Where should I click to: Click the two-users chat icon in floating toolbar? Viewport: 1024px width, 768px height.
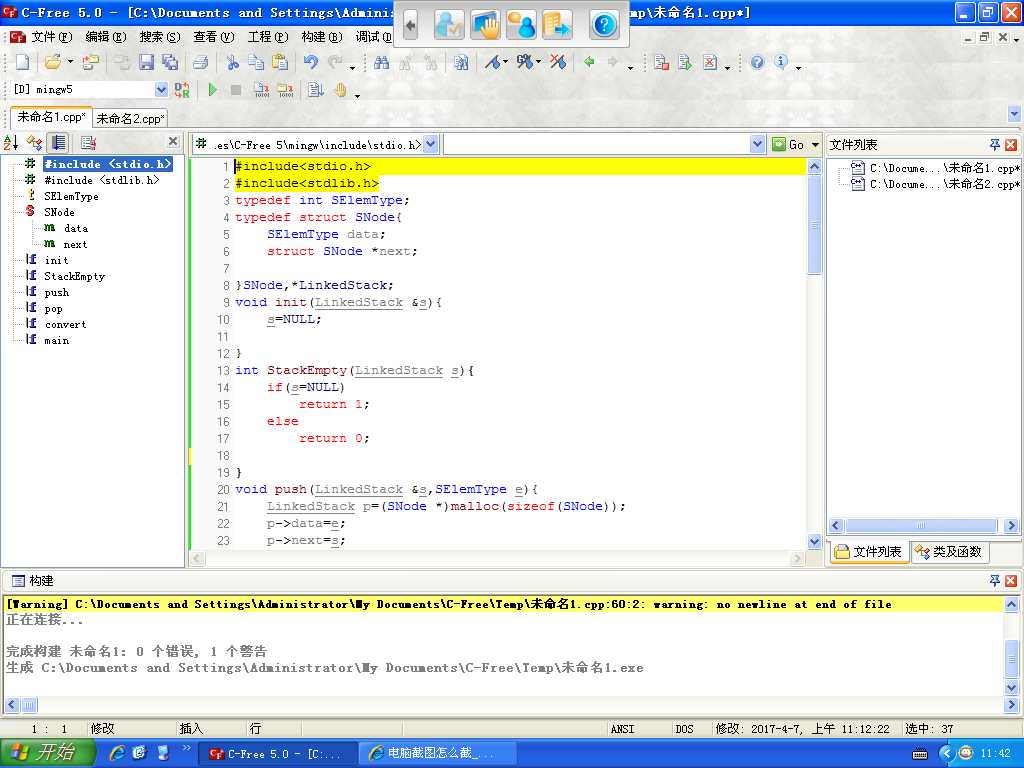pos(520,25)
